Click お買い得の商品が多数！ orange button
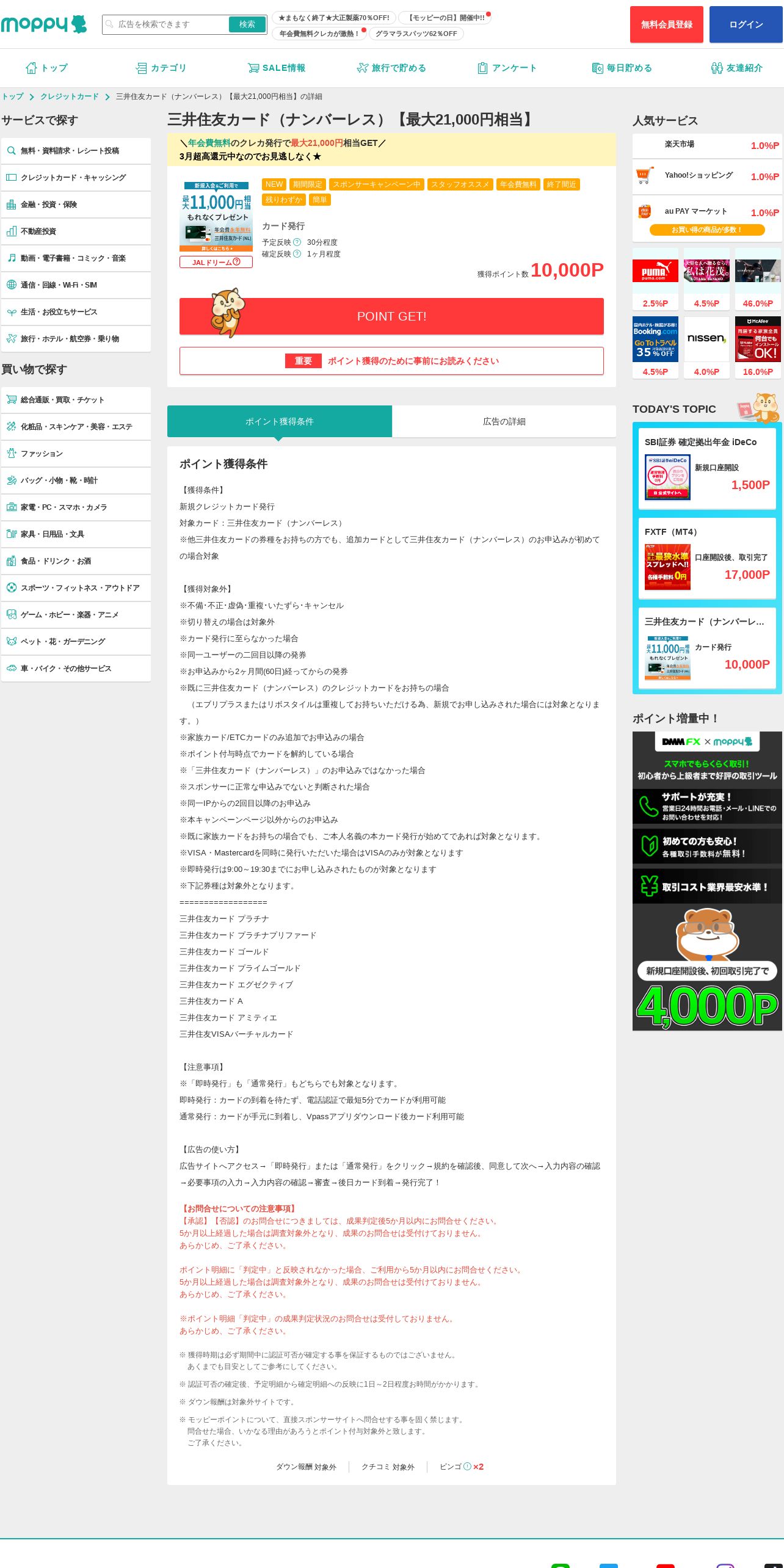Viewport: 784px width, 1568px height. point(707,230)
